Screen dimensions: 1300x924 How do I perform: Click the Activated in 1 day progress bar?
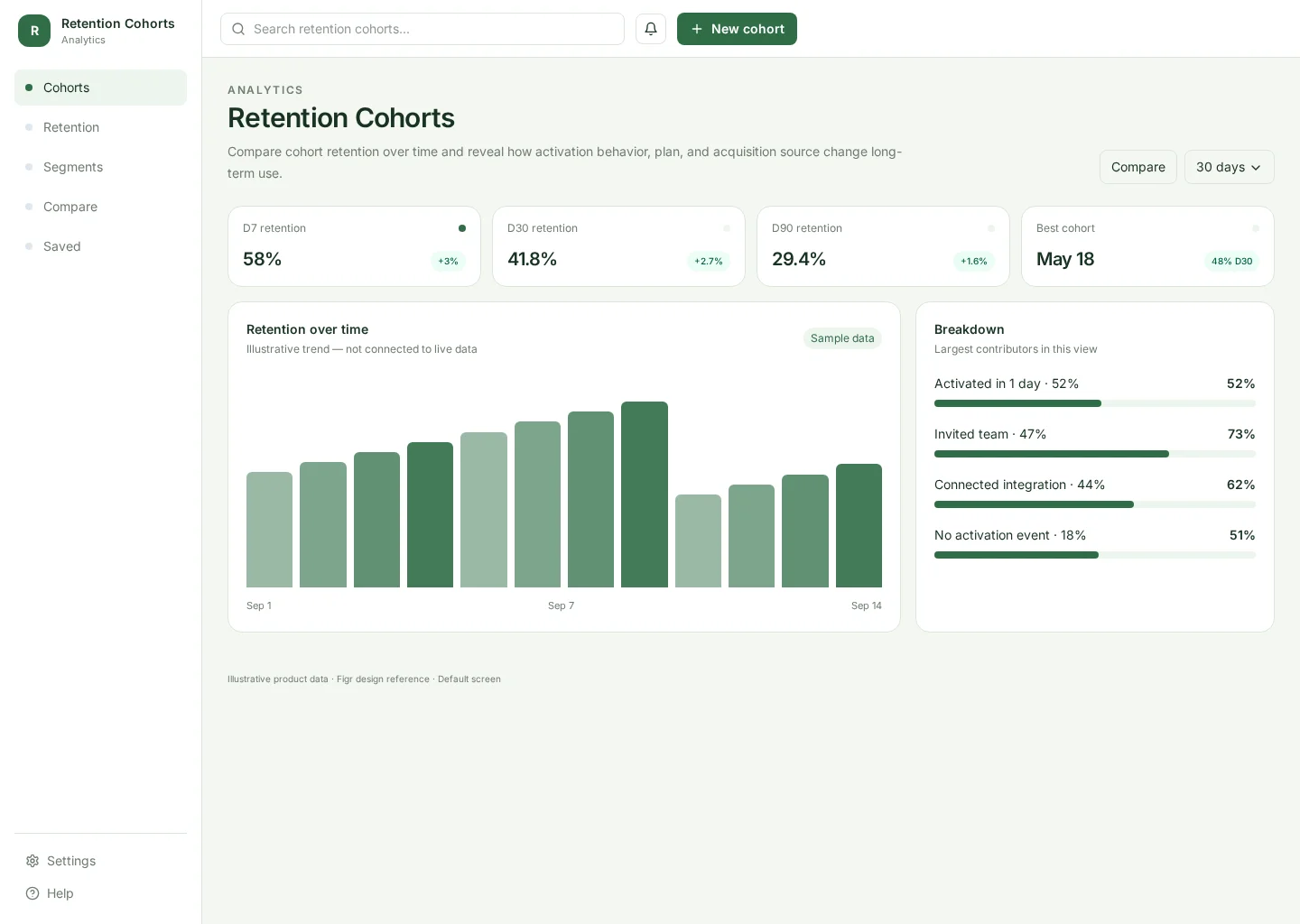pos(1094,403)
